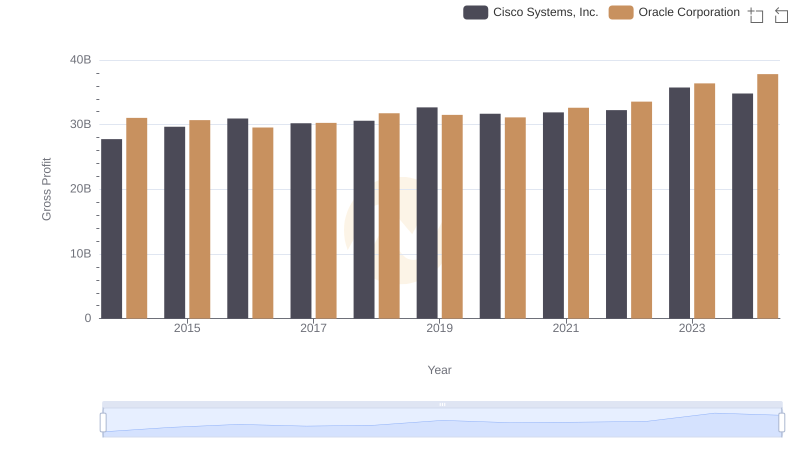Click the 2015 x-axis label
The height and width of the screenshot is (461, 800).
click(187, 328)
